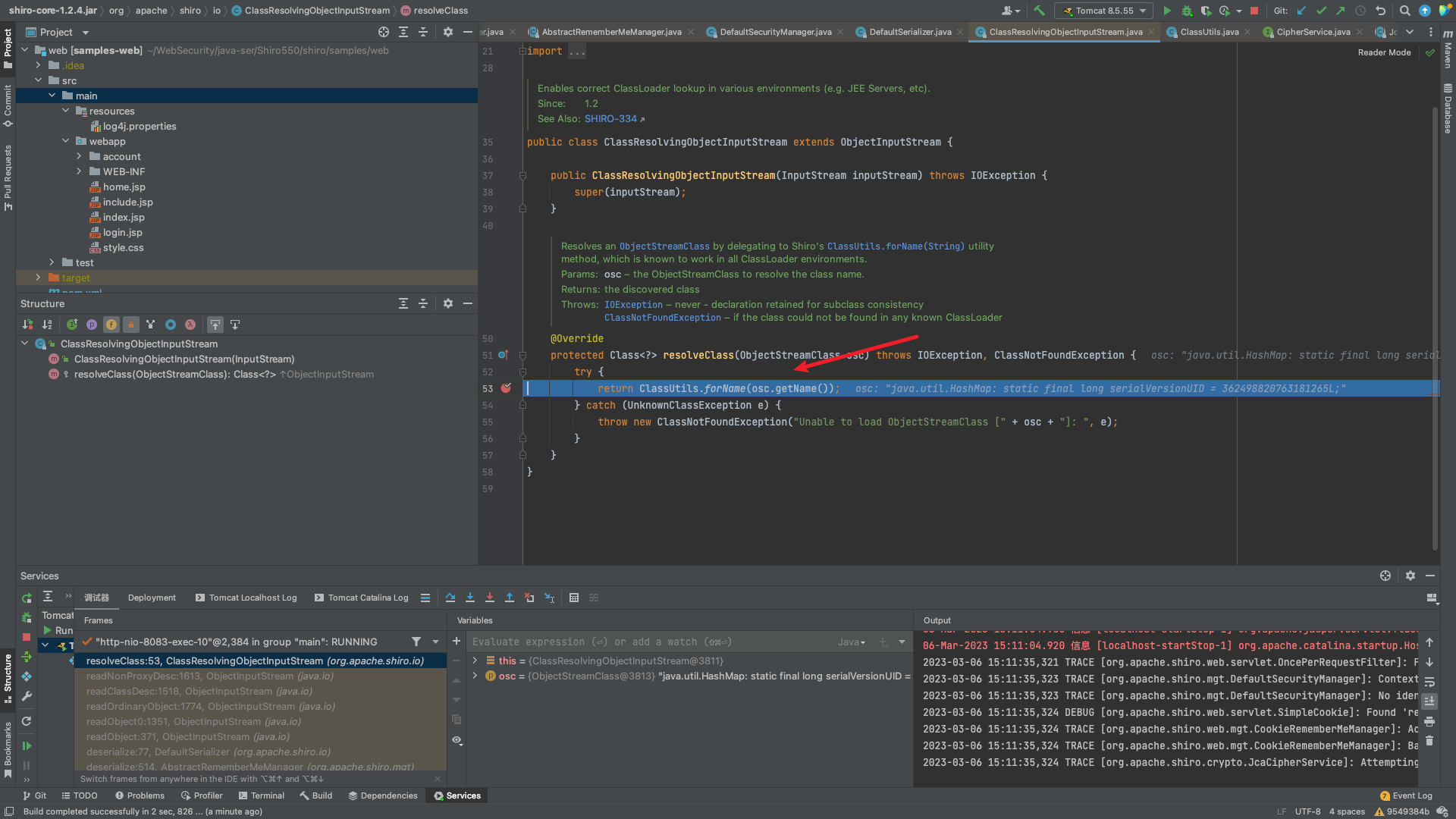Image resolution: width=1456 pixels, height=819 pixels.
Task: Click Evaluate expression input field
Action: [x=652, y=642]
